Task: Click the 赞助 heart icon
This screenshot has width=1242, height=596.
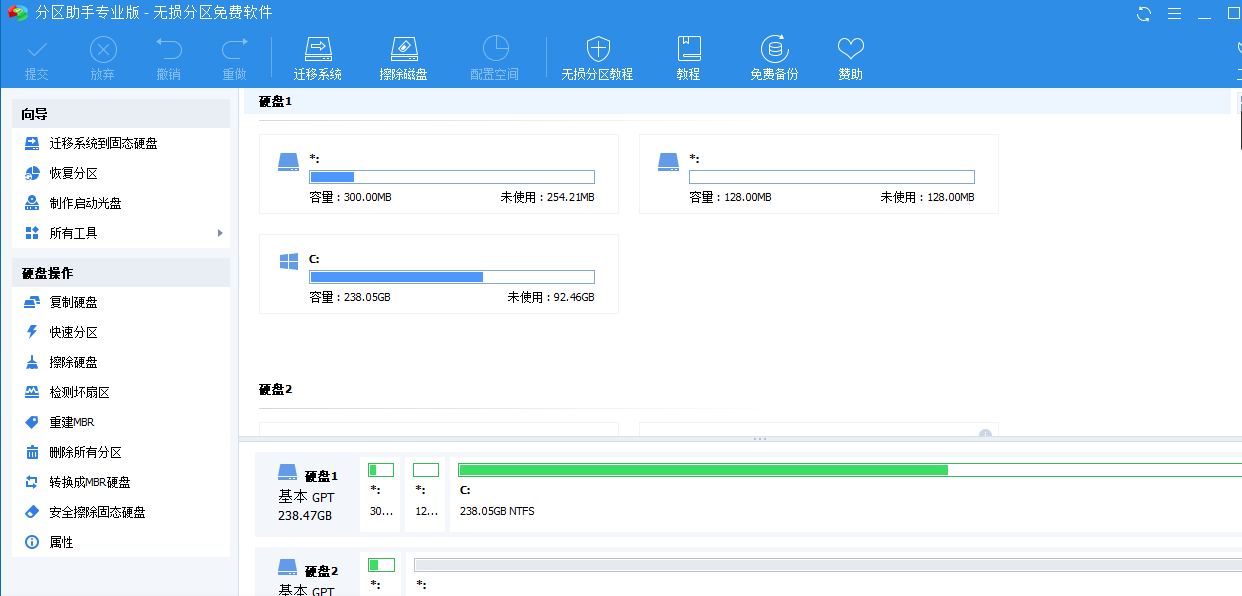Action: click(850, 48)
